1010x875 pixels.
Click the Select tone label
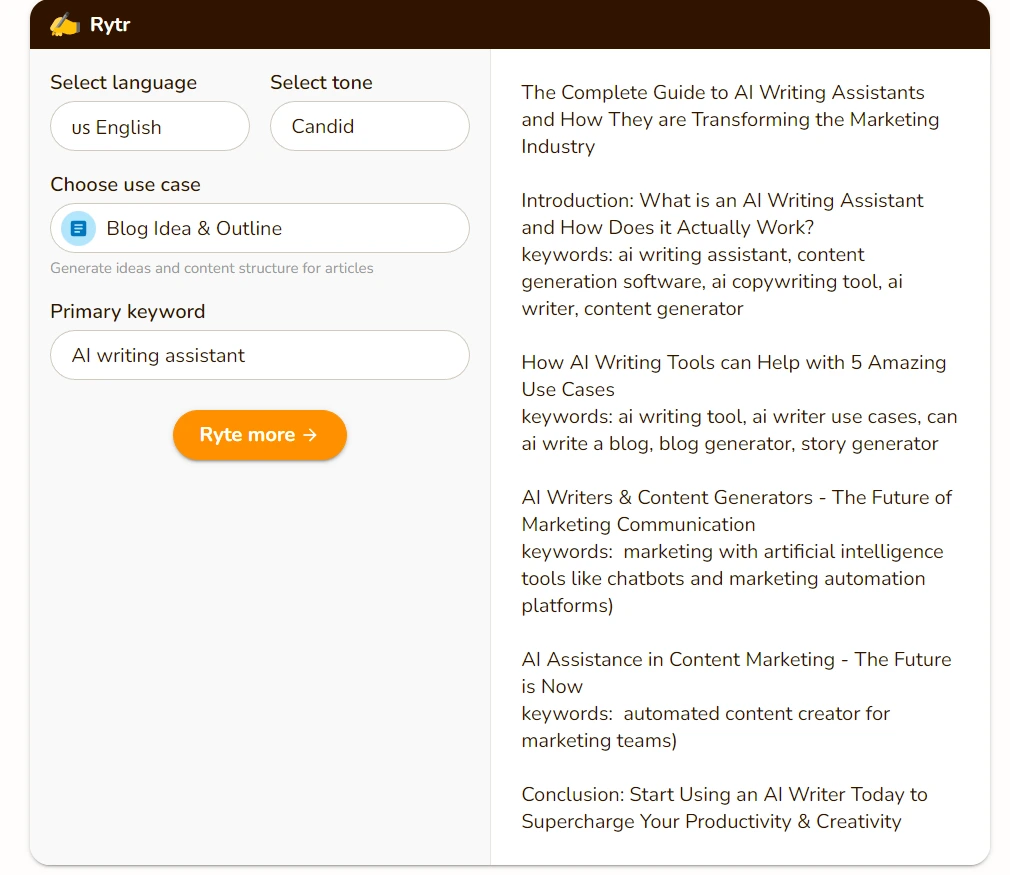point(321,83)
